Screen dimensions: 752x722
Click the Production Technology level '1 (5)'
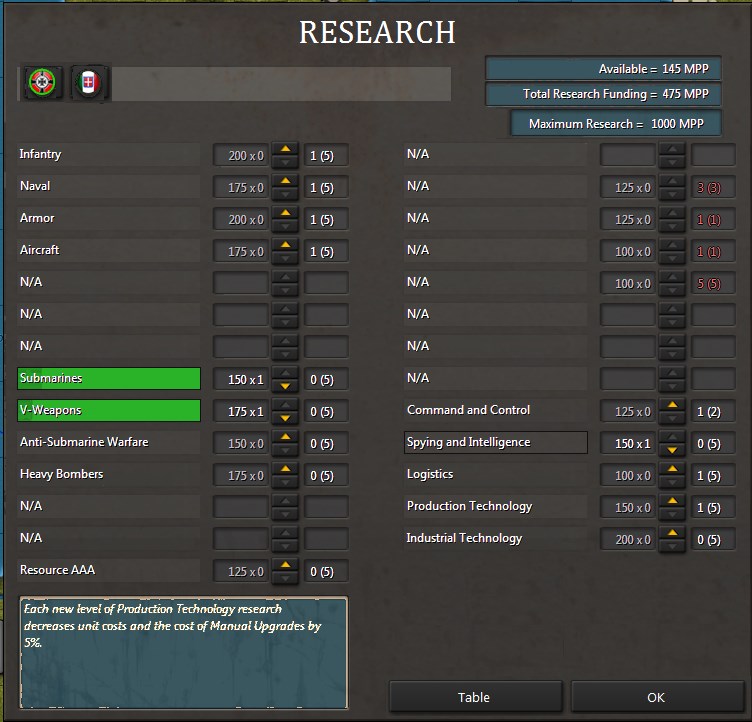(x=713, y=508)
